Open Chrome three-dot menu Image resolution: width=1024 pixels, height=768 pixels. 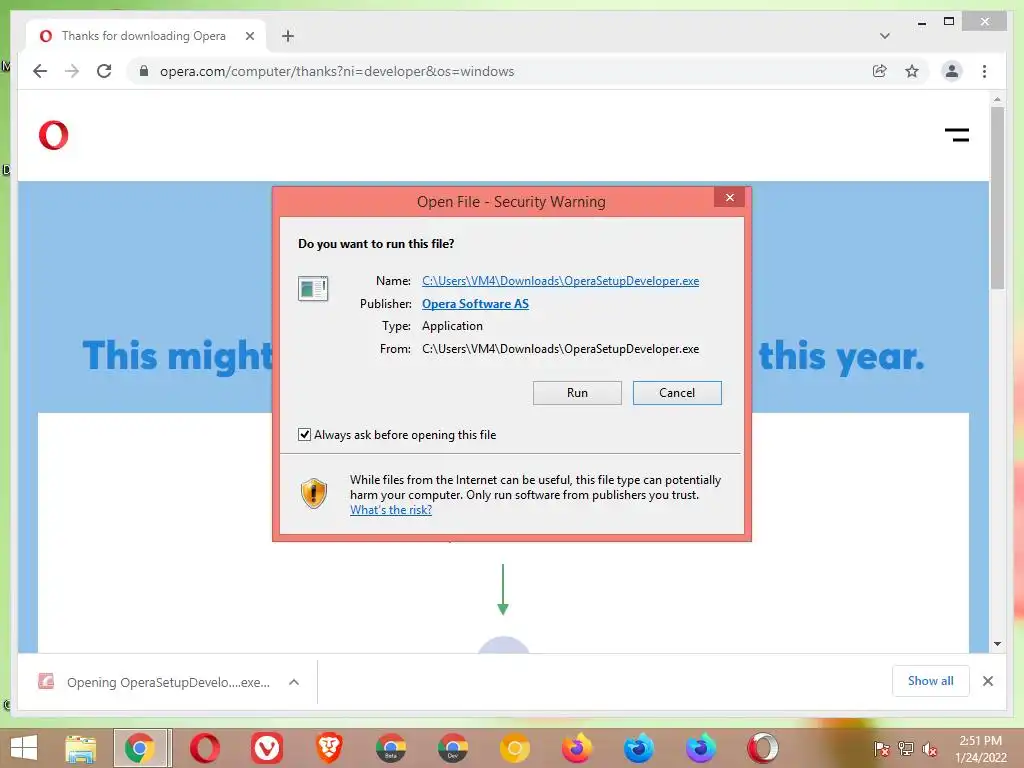tap(984, 71)
